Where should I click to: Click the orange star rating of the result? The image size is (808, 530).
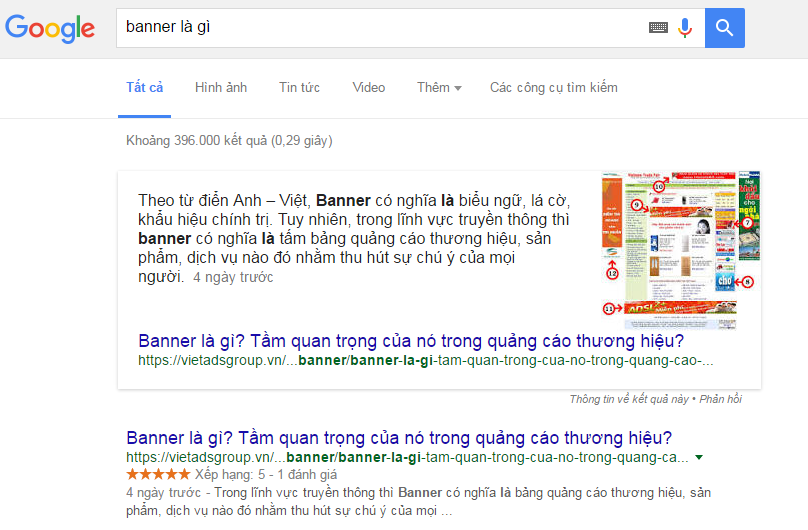point(158,474)
